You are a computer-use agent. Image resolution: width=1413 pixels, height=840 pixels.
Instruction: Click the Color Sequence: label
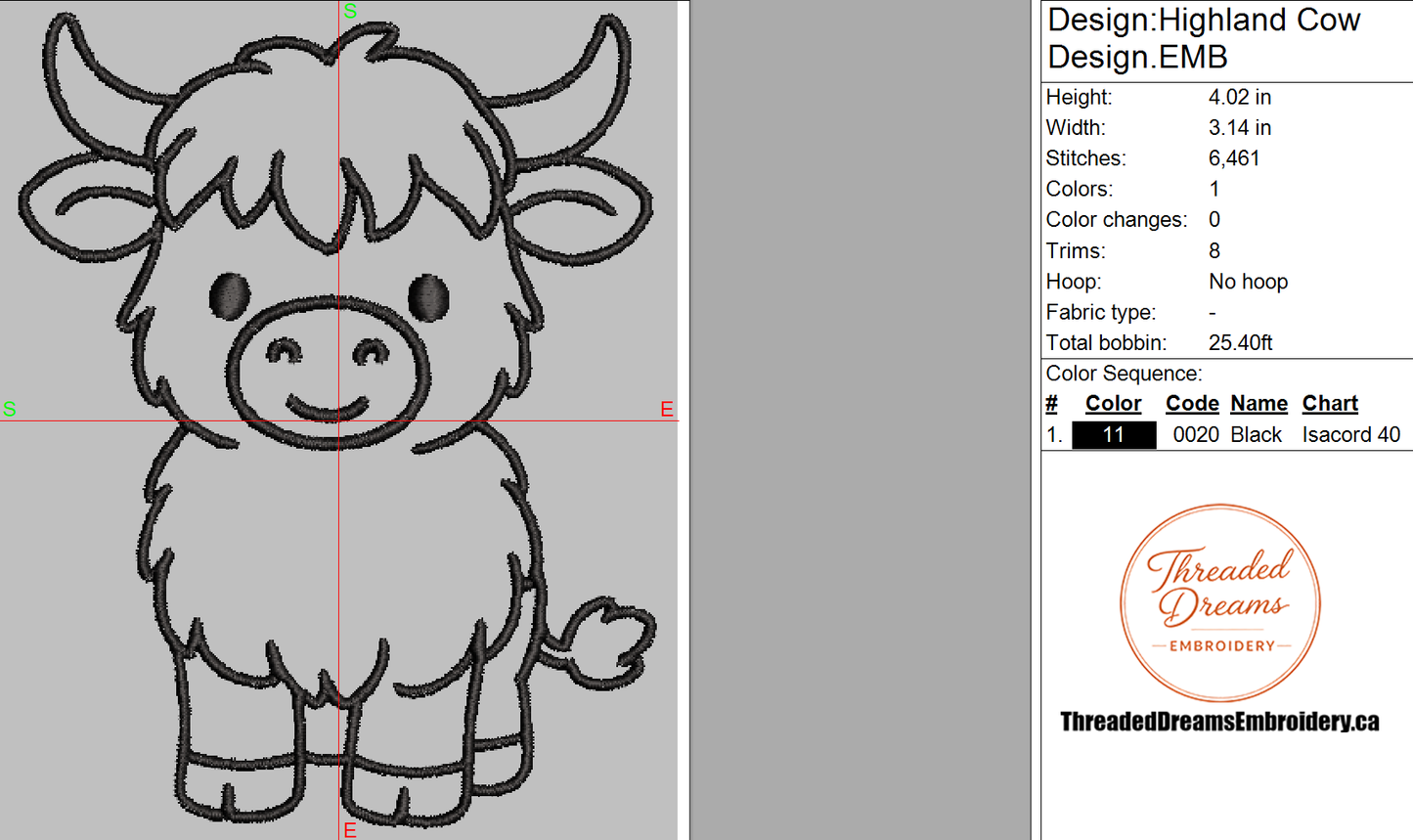point(1124,374)
